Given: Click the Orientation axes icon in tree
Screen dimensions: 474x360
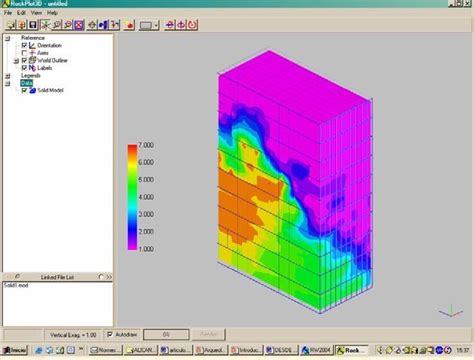Looking at the screenshot, I should click(x=32, y=45).
